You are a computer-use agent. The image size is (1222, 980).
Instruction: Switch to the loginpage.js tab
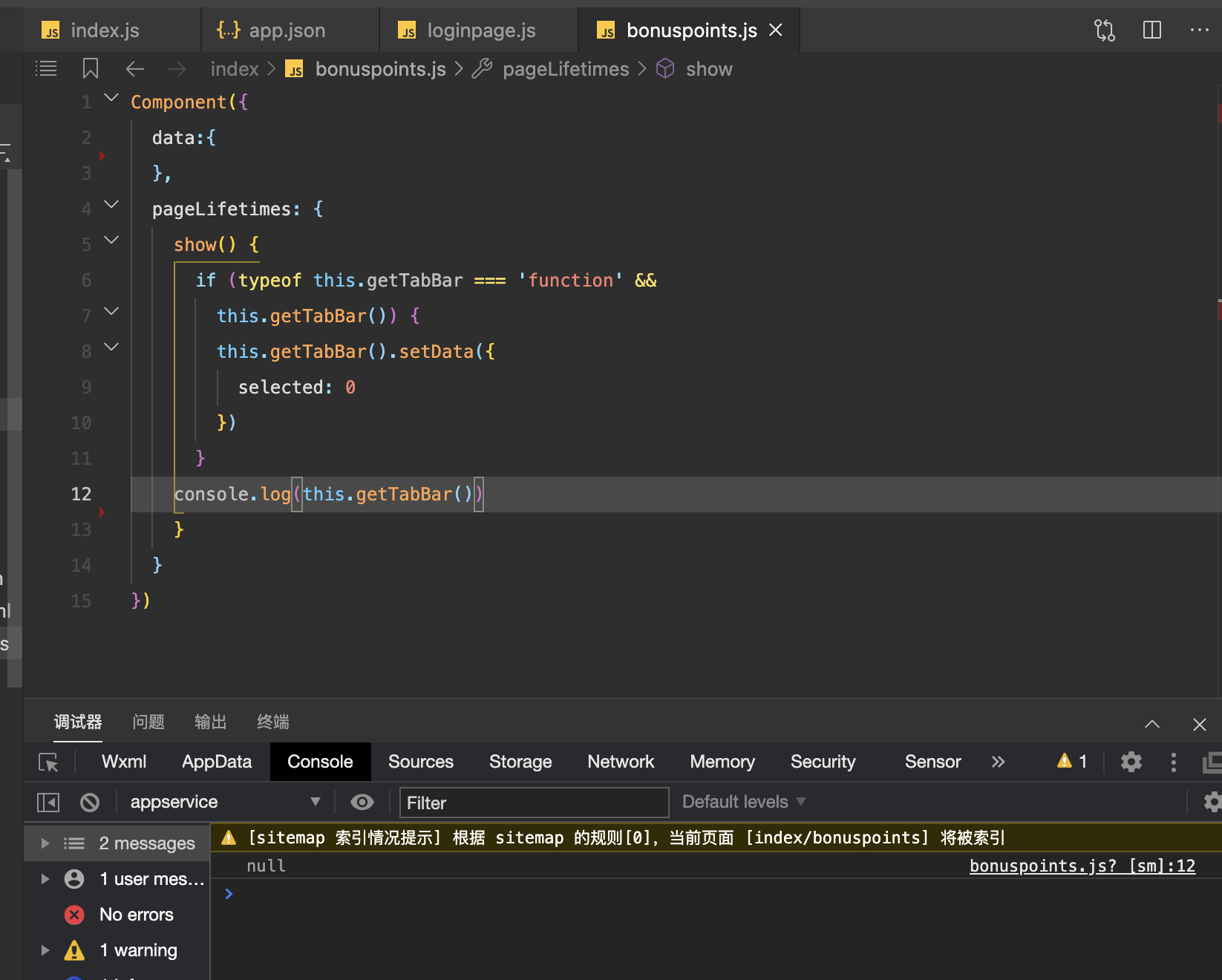point(480,30)
